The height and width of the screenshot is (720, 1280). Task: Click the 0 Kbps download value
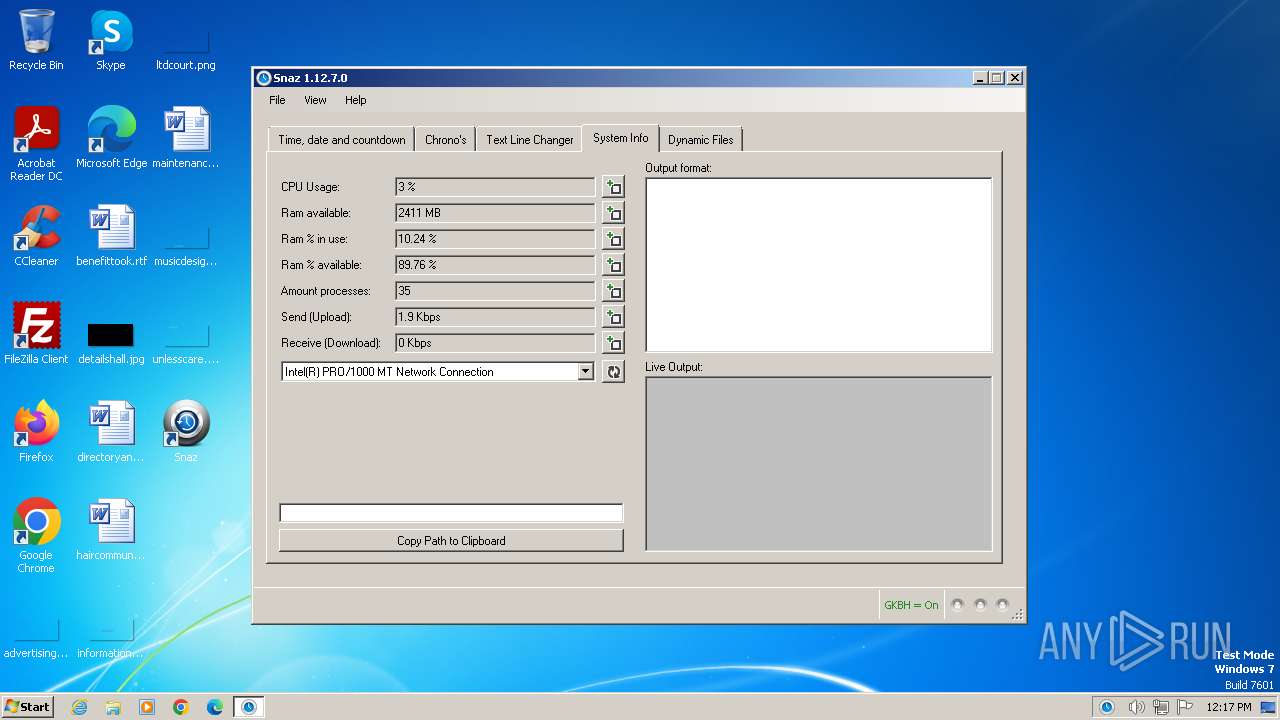(495, 343)
